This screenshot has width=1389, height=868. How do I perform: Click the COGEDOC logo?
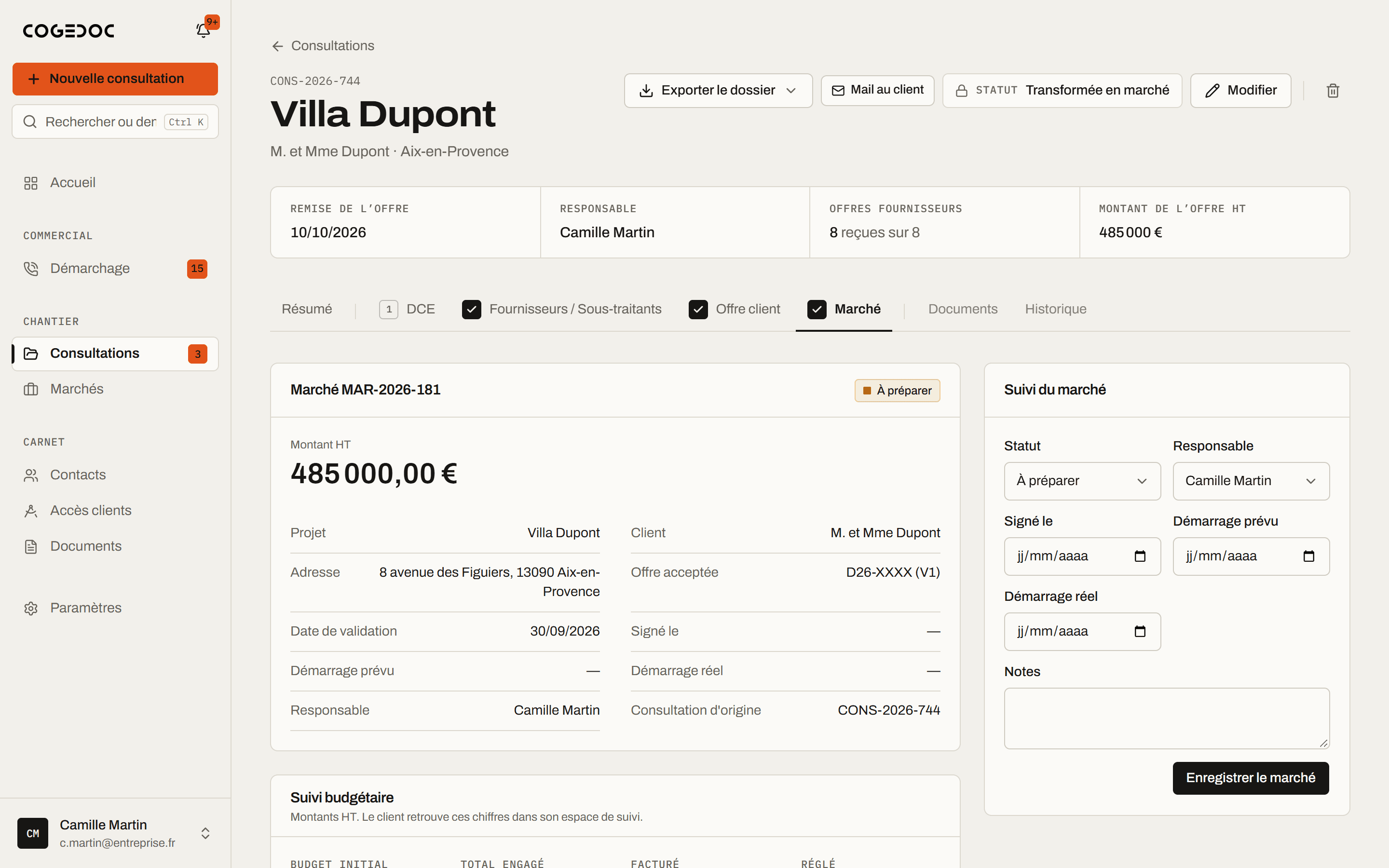69,30
